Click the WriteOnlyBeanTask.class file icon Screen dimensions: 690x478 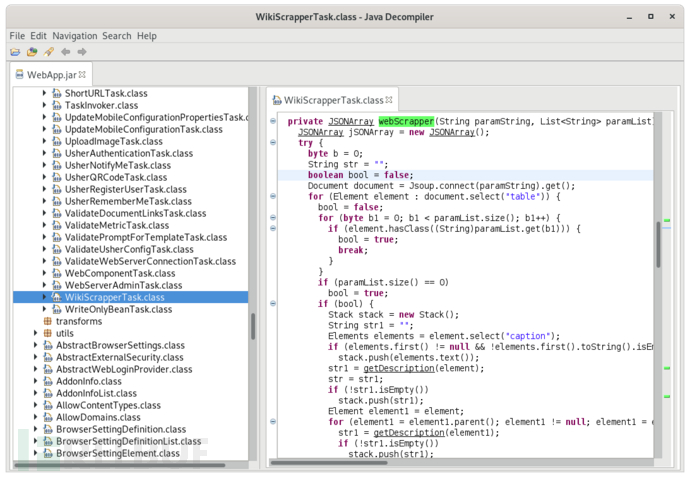click(x=56, y=309)
